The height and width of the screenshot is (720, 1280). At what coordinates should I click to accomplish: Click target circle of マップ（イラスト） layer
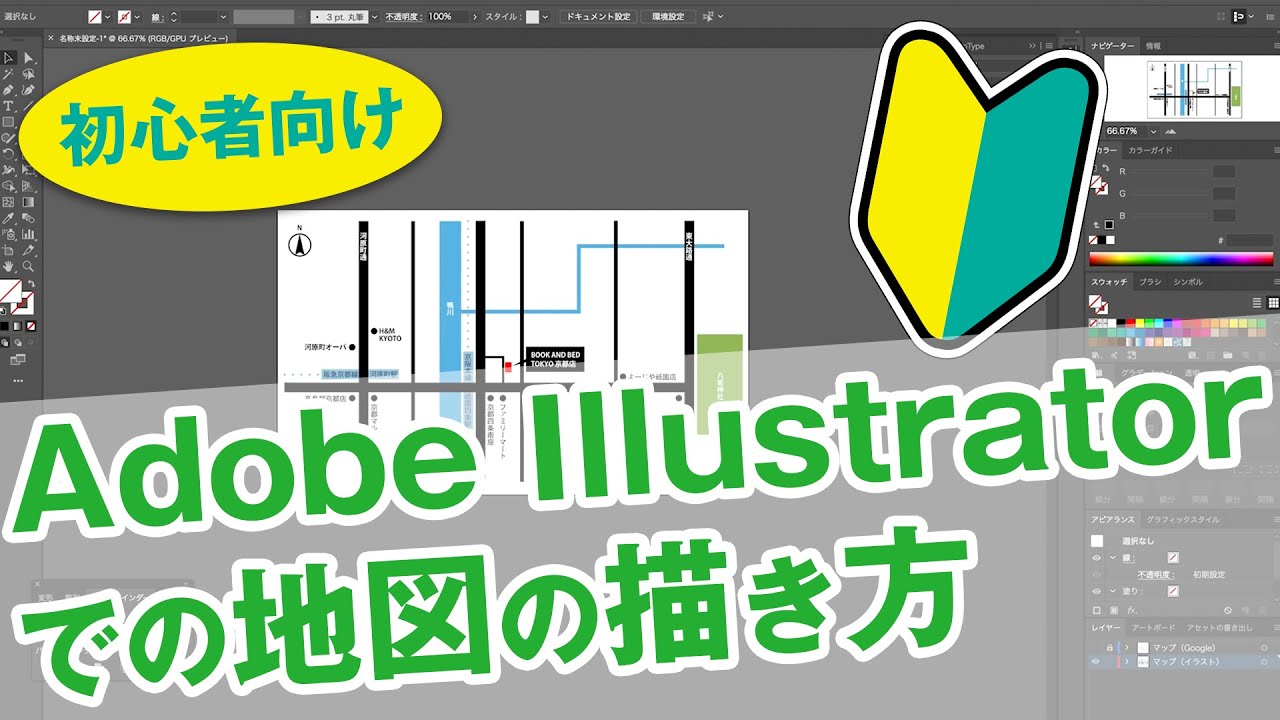(1264, 662)
